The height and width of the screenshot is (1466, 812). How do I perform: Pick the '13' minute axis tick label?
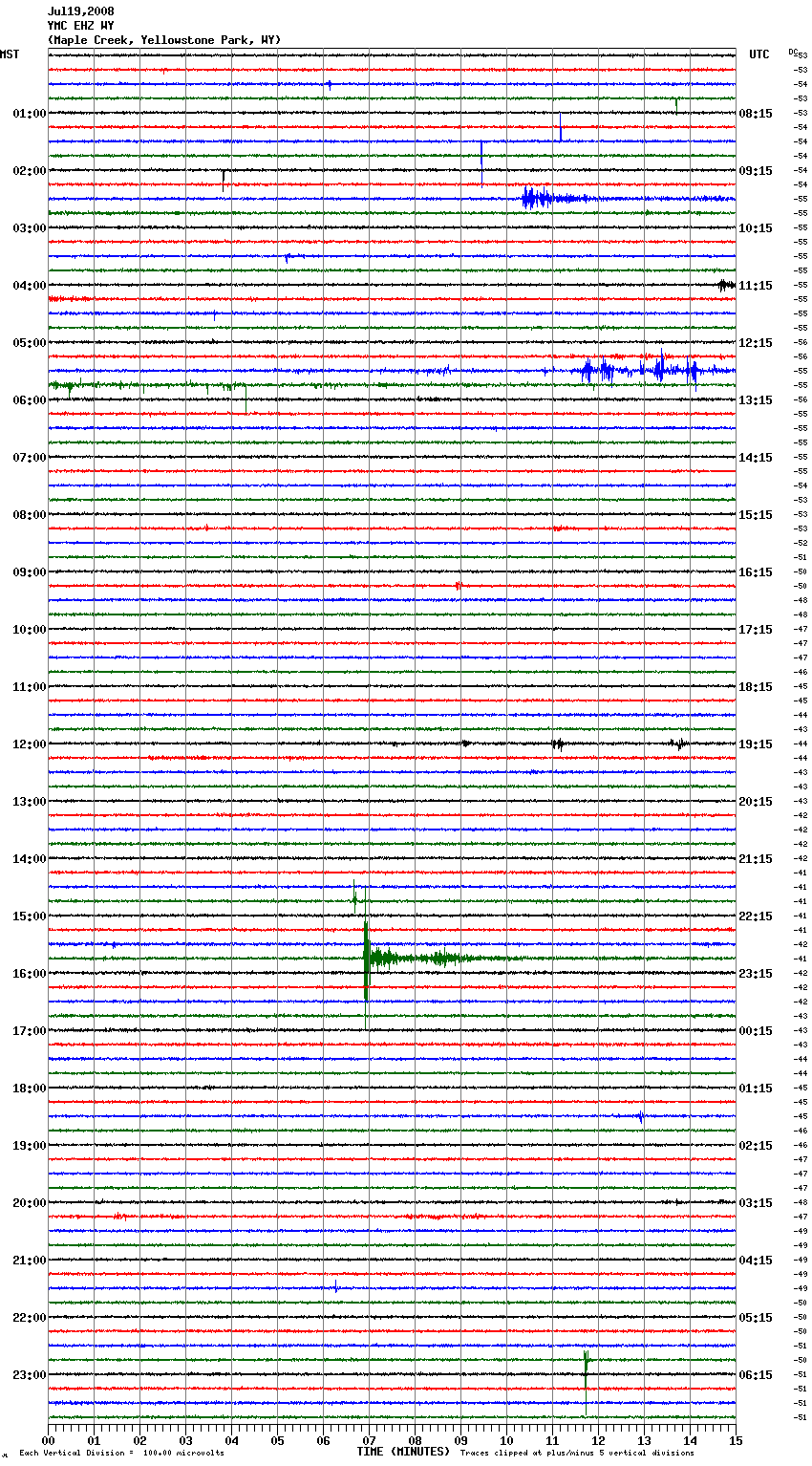coord(644,1440)
